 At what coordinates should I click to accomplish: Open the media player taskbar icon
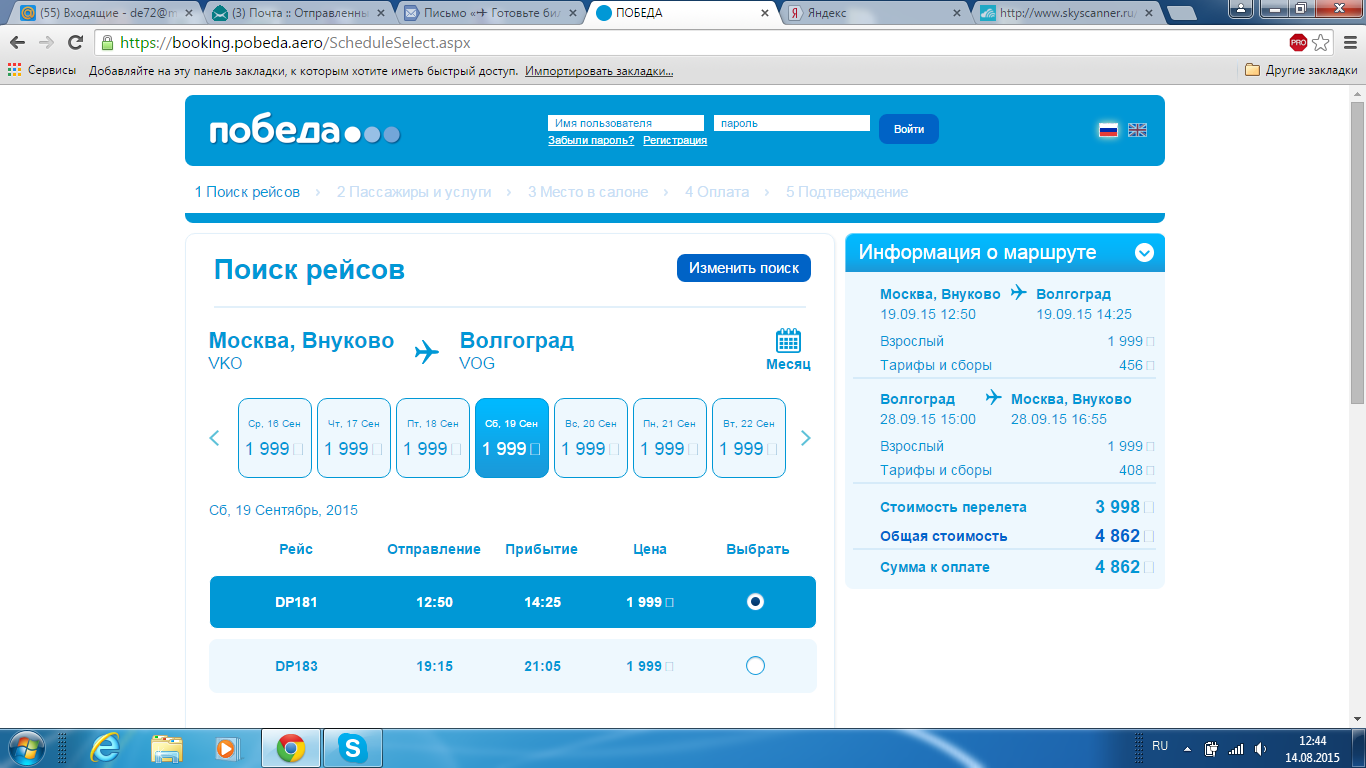tap(228, 748)
